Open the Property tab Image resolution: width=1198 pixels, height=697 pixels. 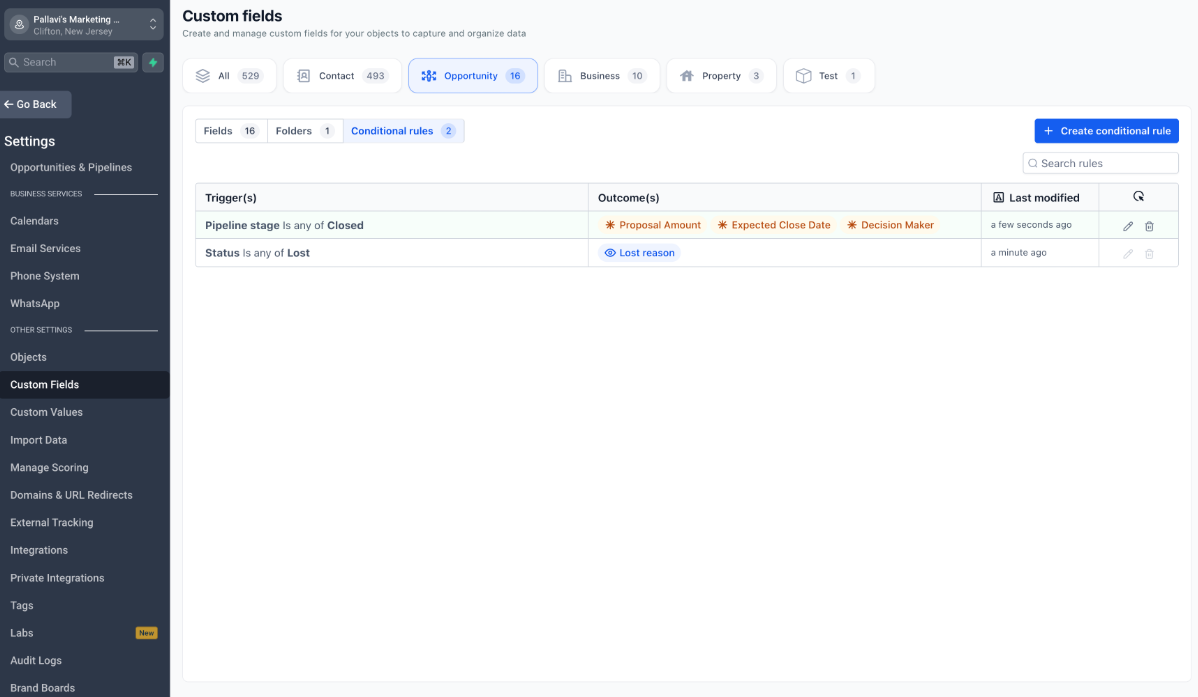[721, 76]
